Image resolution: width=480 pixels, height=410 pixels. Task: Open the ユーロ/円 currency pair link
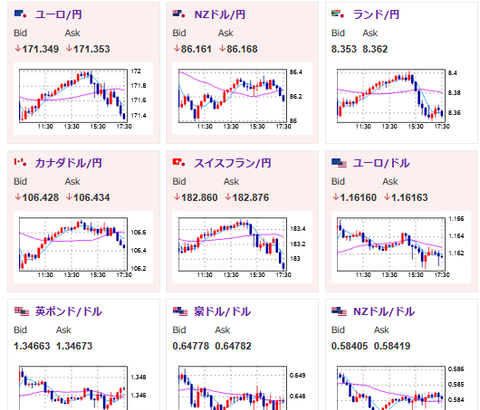[58, 15]
